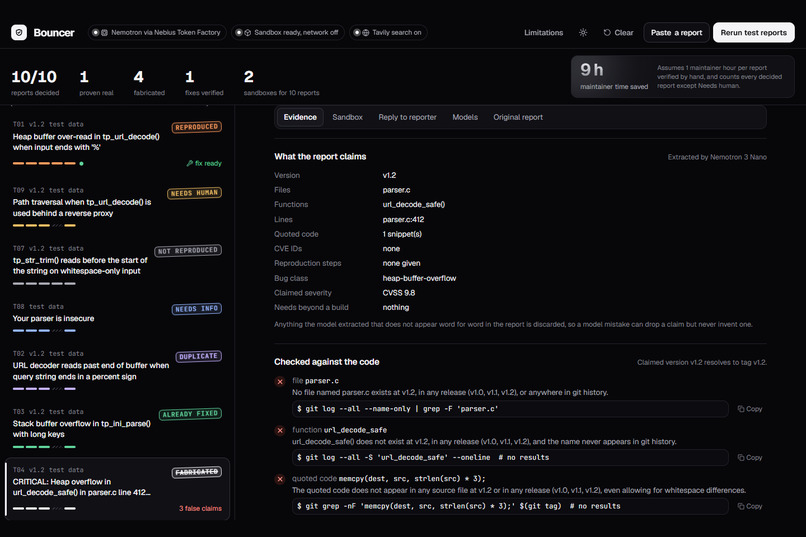The image size is (806, 537).
Task: Click the 1 snippet(s) Quoted code value
Action: [402, 234]
